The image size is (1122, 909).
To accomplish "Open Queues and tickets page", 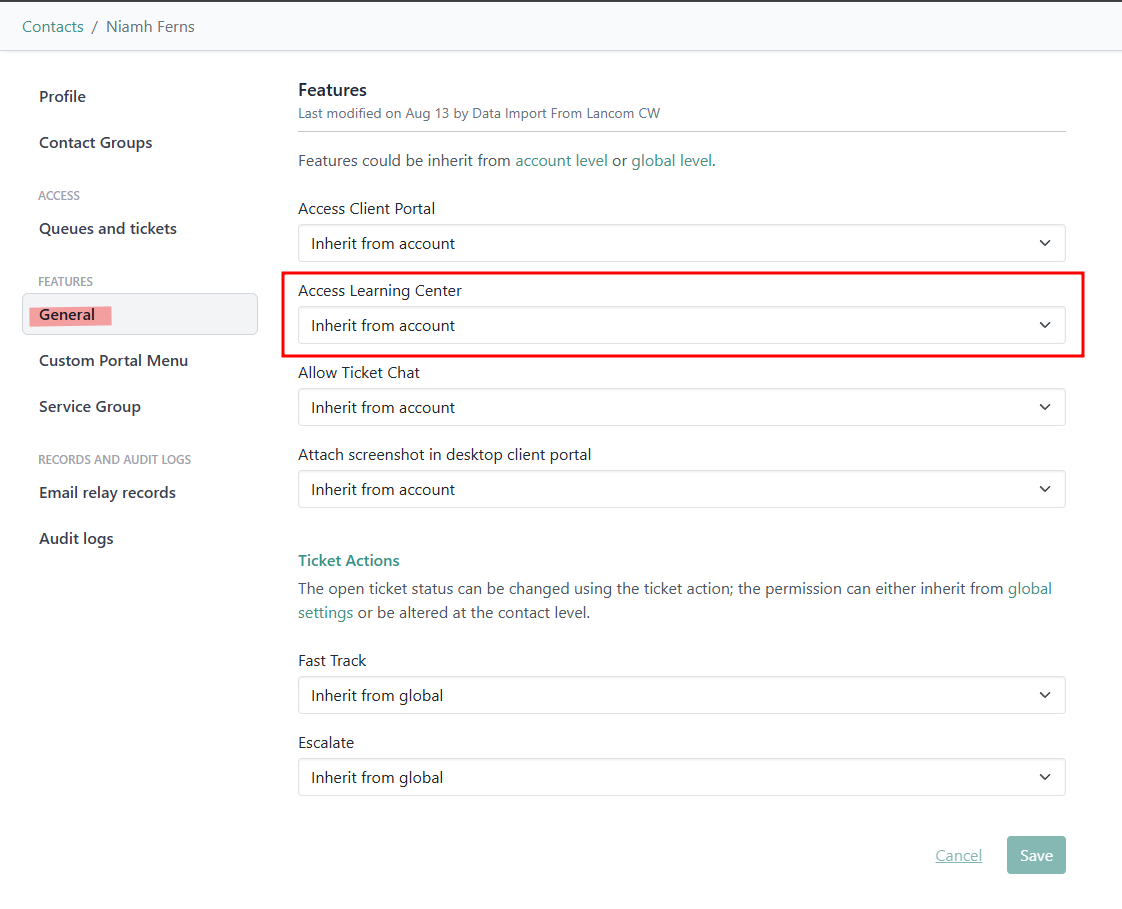I will [108, 229].
